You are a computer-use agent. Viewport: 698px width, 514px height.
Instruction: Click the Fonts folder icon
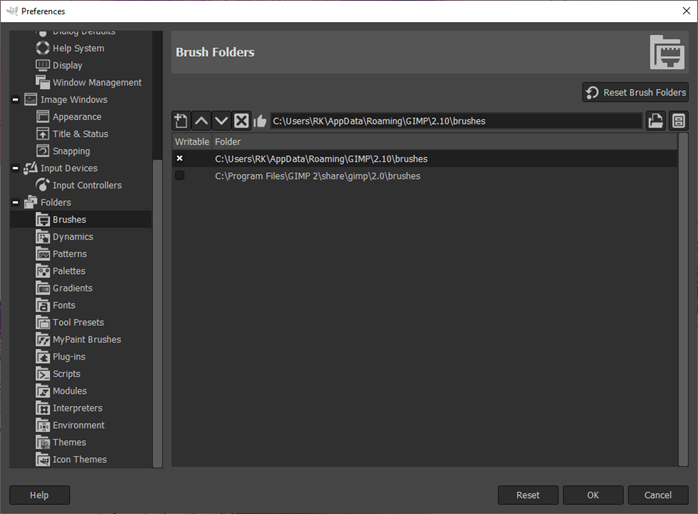click(43, 305)
